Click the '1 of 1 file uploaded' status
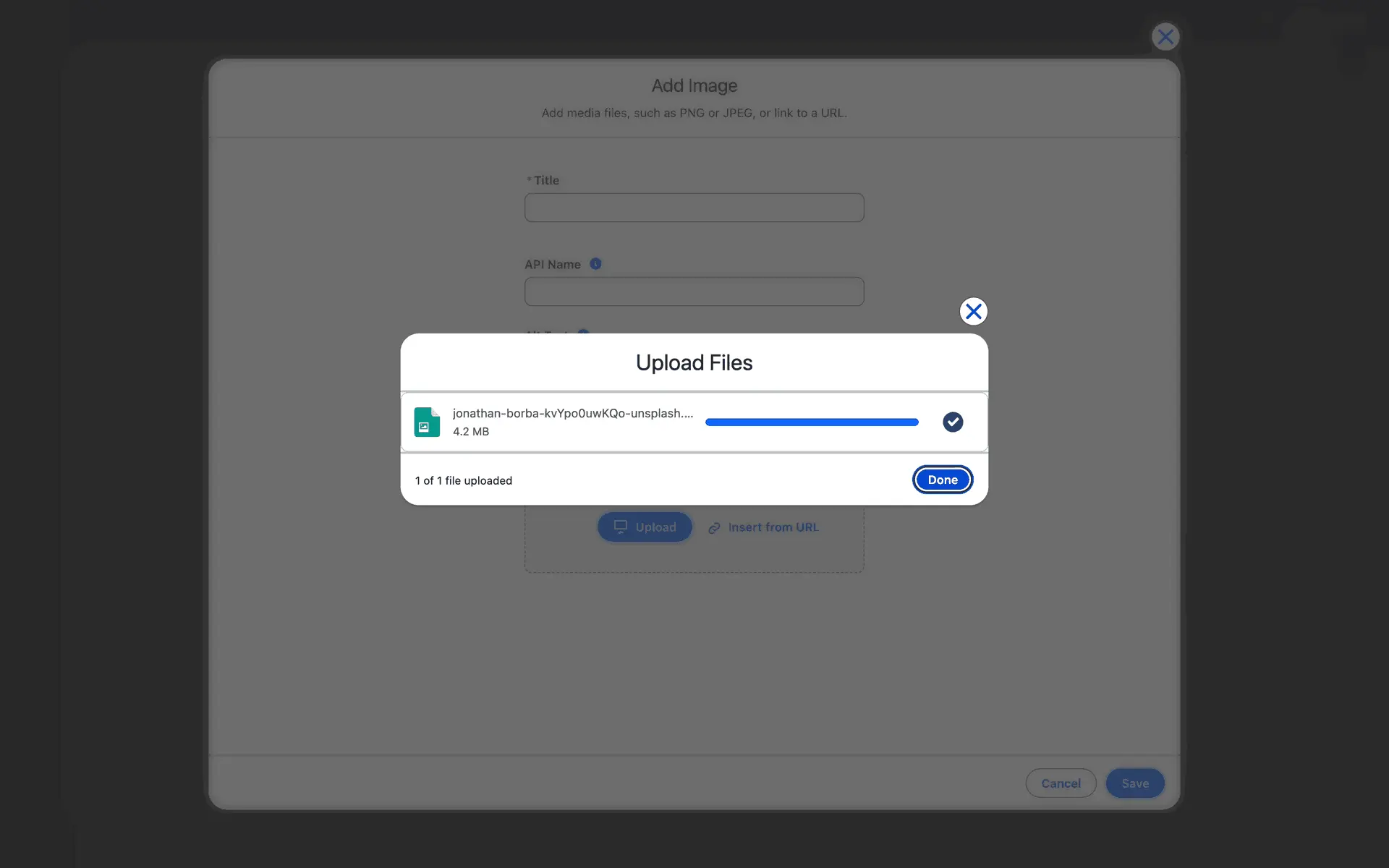Screen dimensions: 1389x868 point(463,480)
